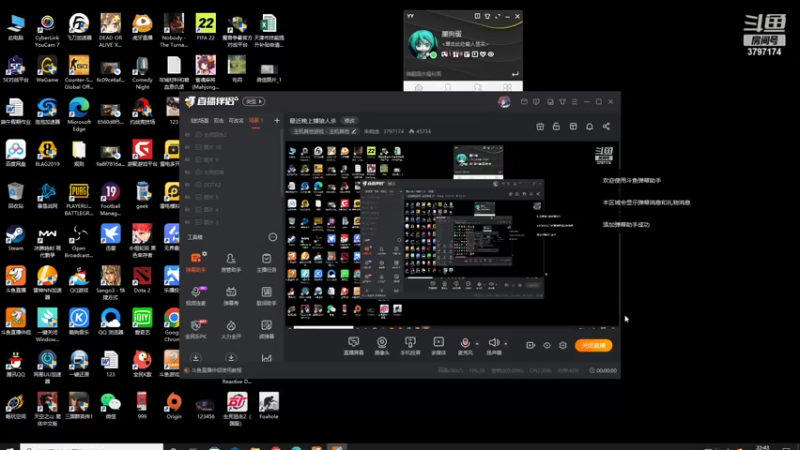This screenshot has height=450, width=800.
Task: Open the Steam desktop shortcut
Action: tap(15, 238)
